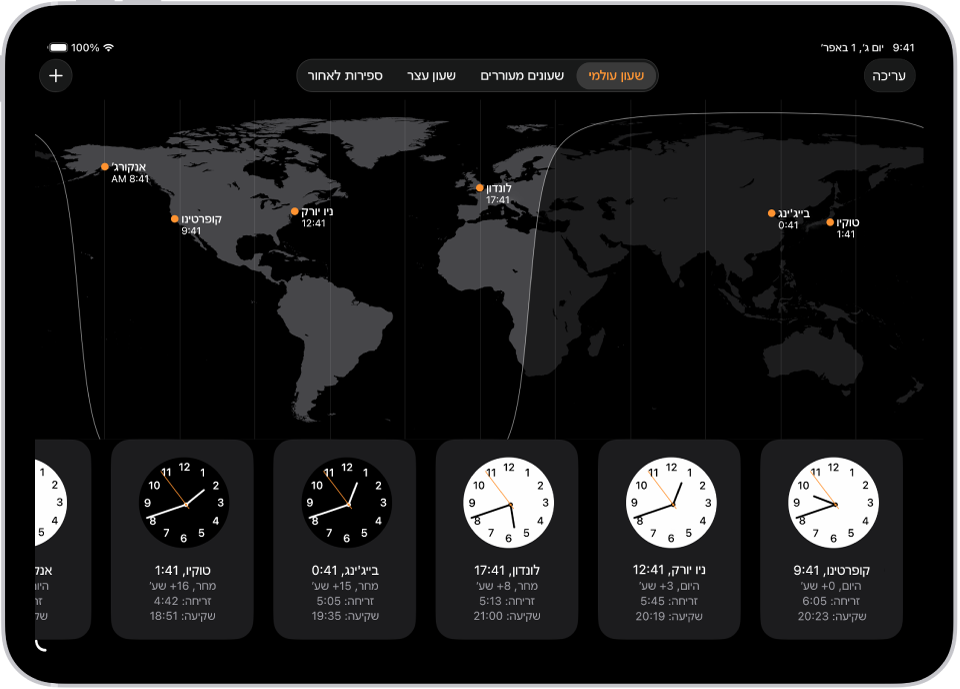
Task: Click the sunrise text זריחה: 5:05
Action: [345, 601]
